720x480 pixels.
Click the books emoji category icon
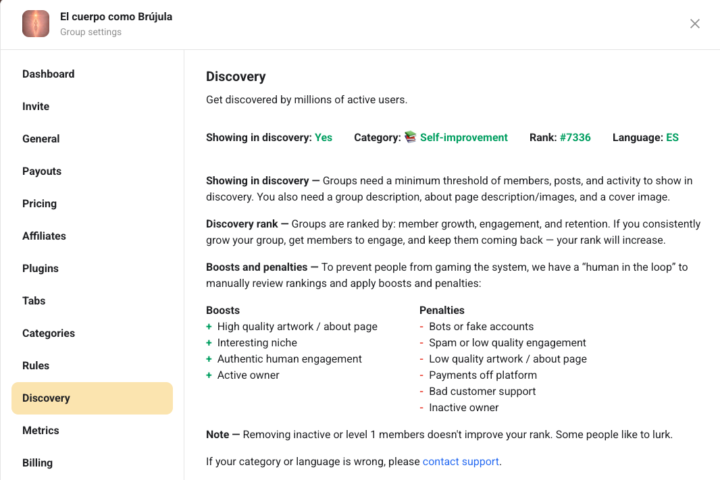pyautogui.click(x=410, y=137)
